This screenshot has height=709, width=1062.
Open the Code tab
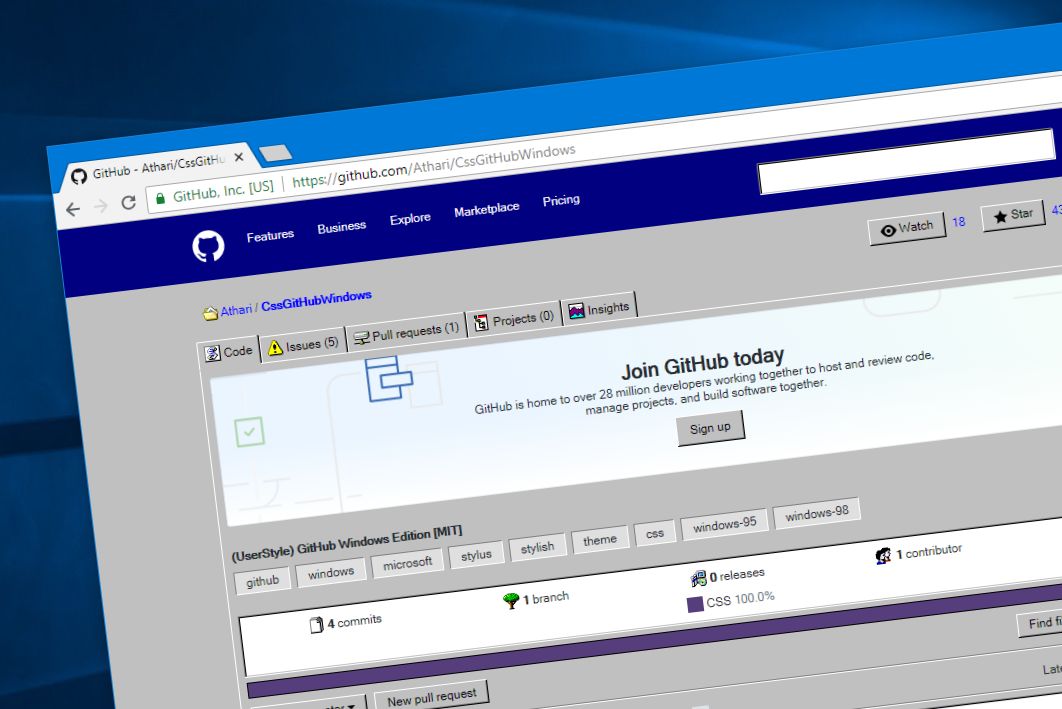(x=229, y=351)
